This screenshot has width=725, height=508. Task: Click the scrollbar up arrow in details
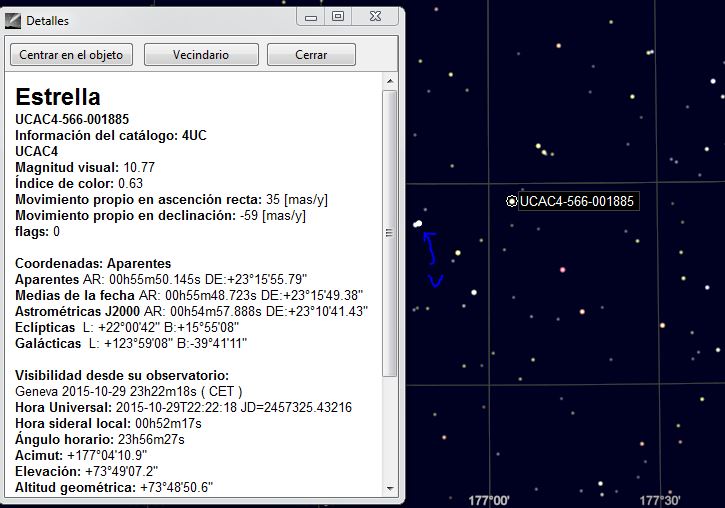(390, 80)
